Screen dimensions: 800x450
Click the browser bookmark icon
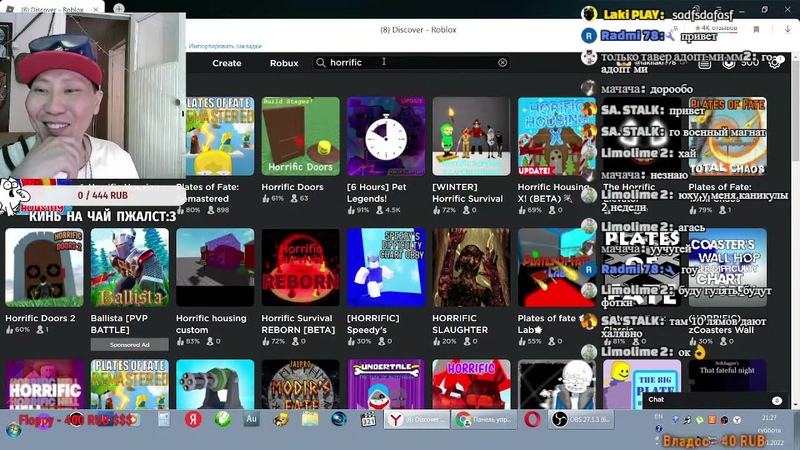(x=757, y=30)
